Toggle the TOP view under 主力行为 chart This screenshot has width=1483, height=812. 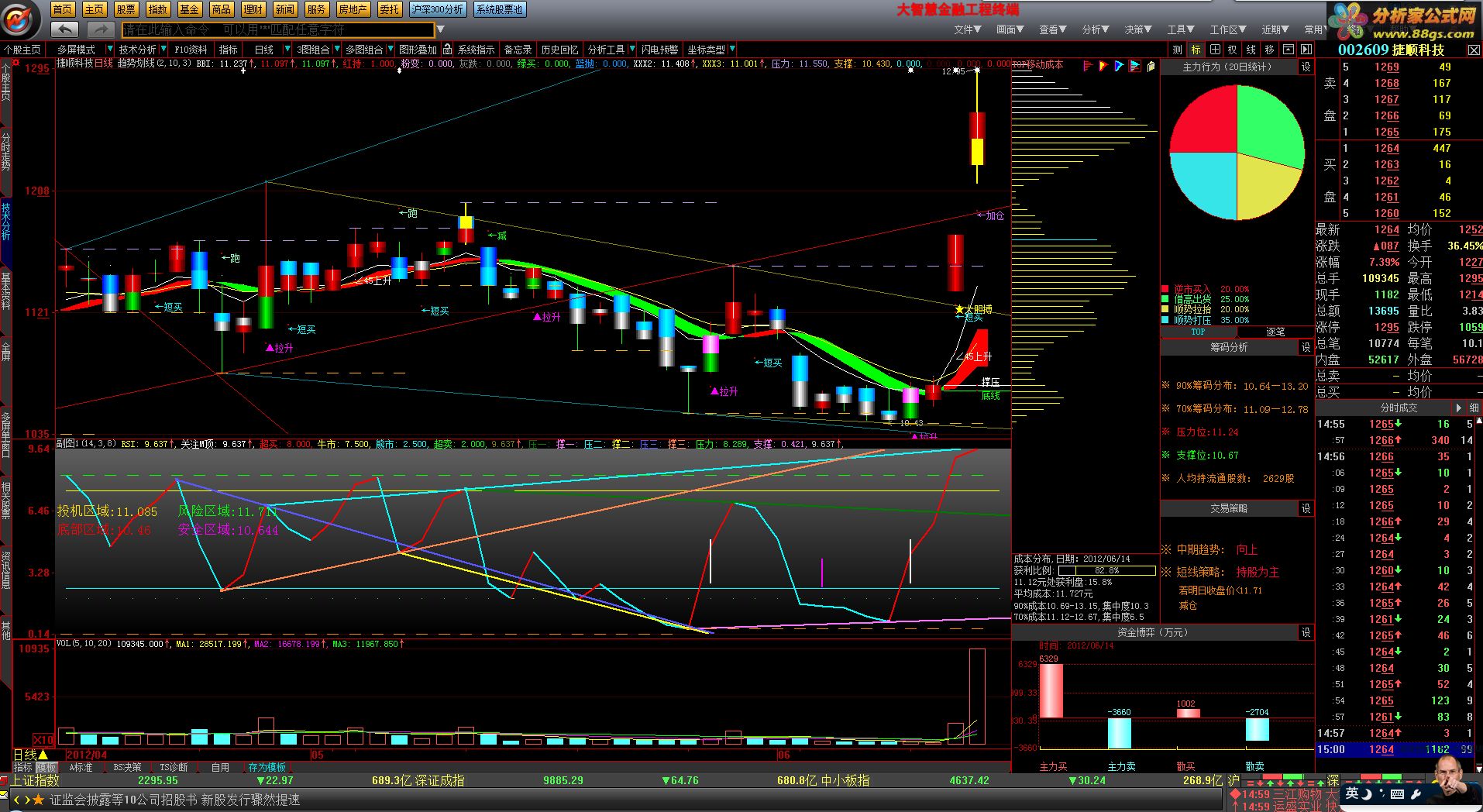1198,332
